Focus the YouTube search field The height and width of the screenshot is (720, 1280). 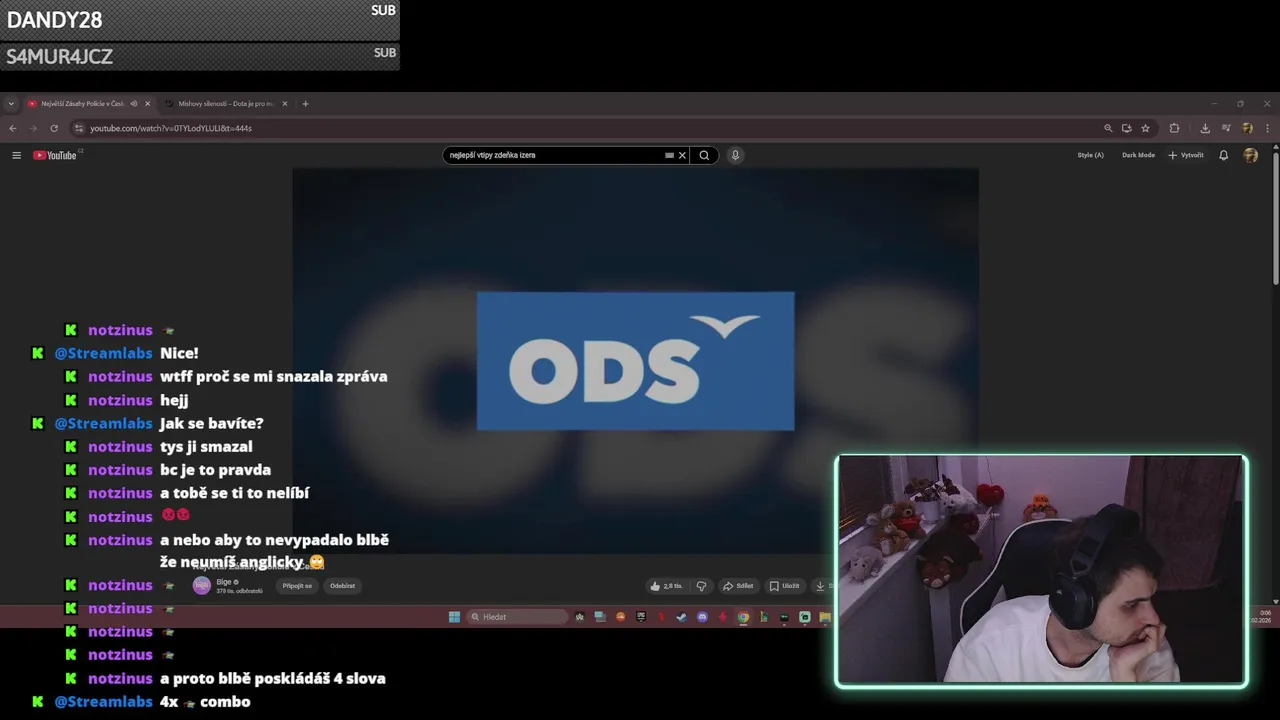(555, 155)
